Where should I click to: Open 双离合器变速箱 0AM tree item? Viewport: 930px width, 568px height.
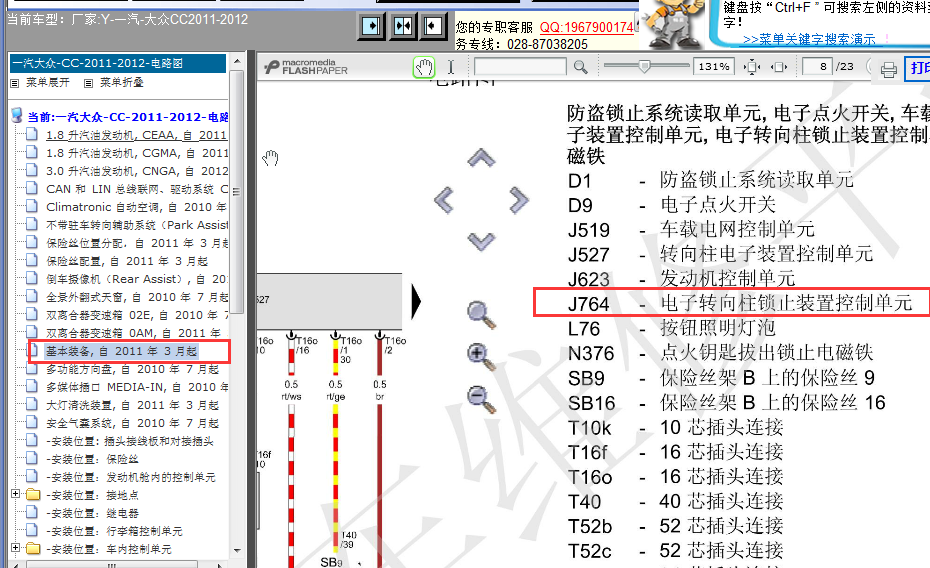[x=133, y=333]
